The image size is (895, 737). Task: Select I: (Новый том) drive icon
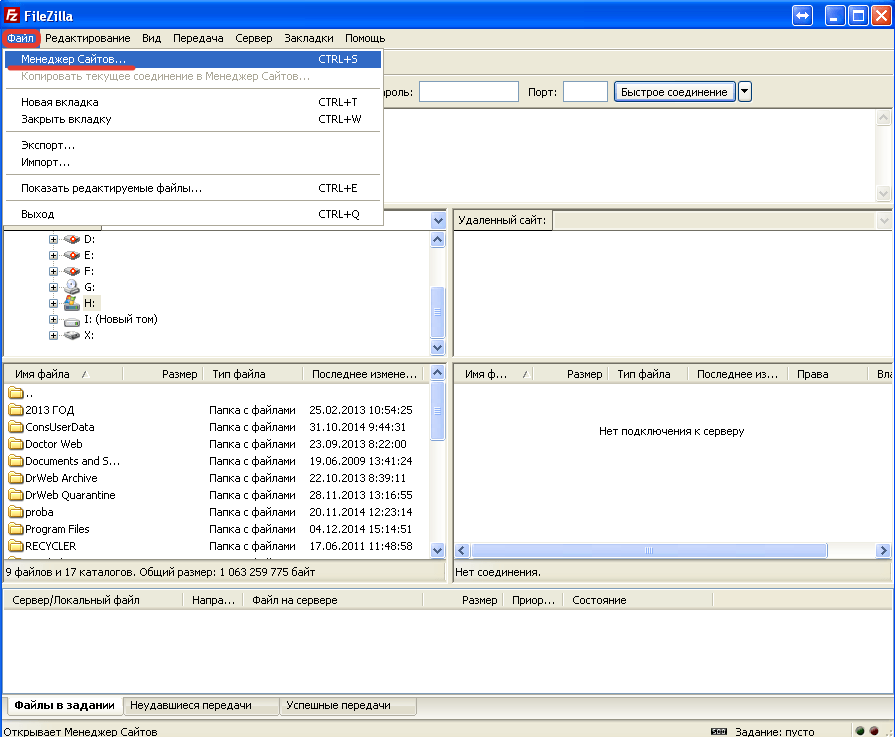pyautogui.click(x=71, y=321)
